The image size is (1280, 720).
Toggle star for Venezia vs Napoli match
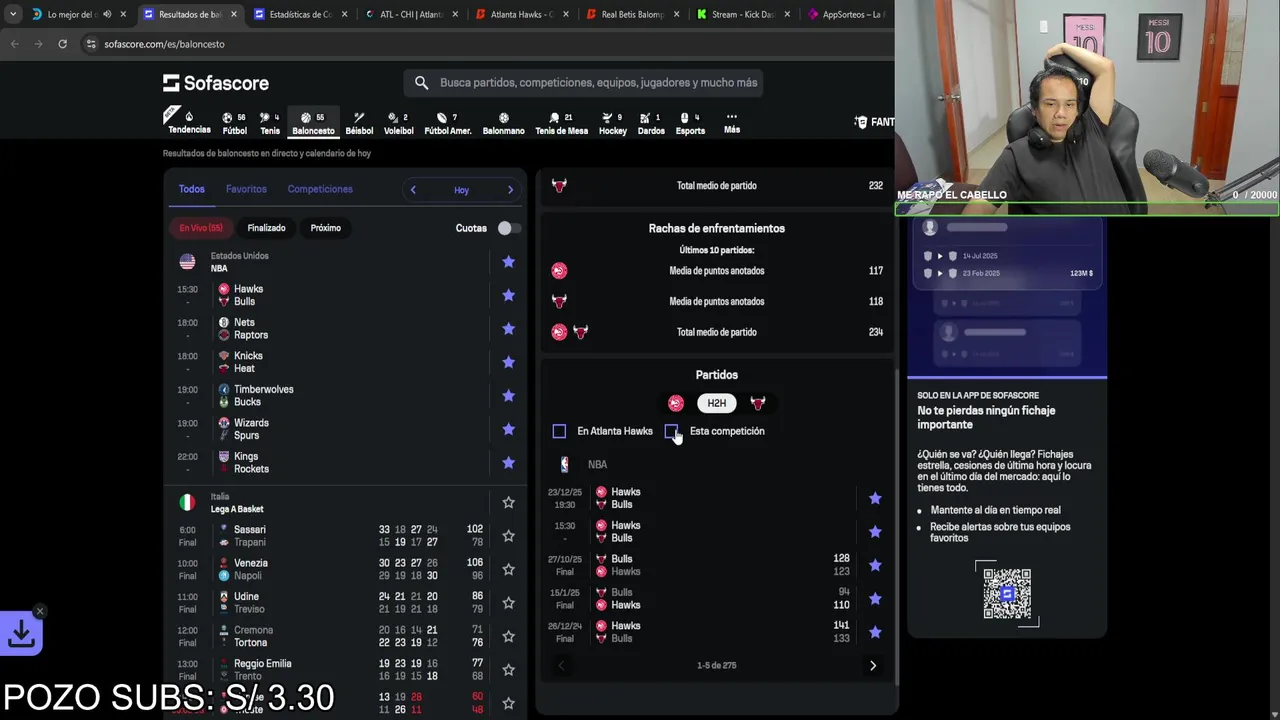pos(508,569)
